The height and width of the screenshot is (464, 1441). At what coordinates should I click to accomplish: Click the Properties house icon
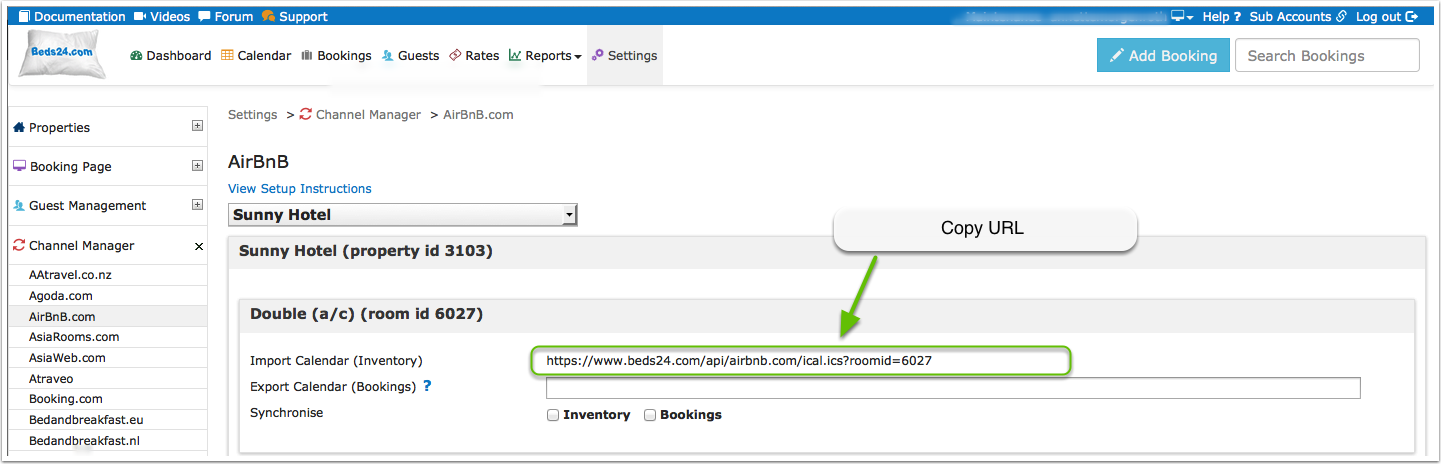point(19,127)
